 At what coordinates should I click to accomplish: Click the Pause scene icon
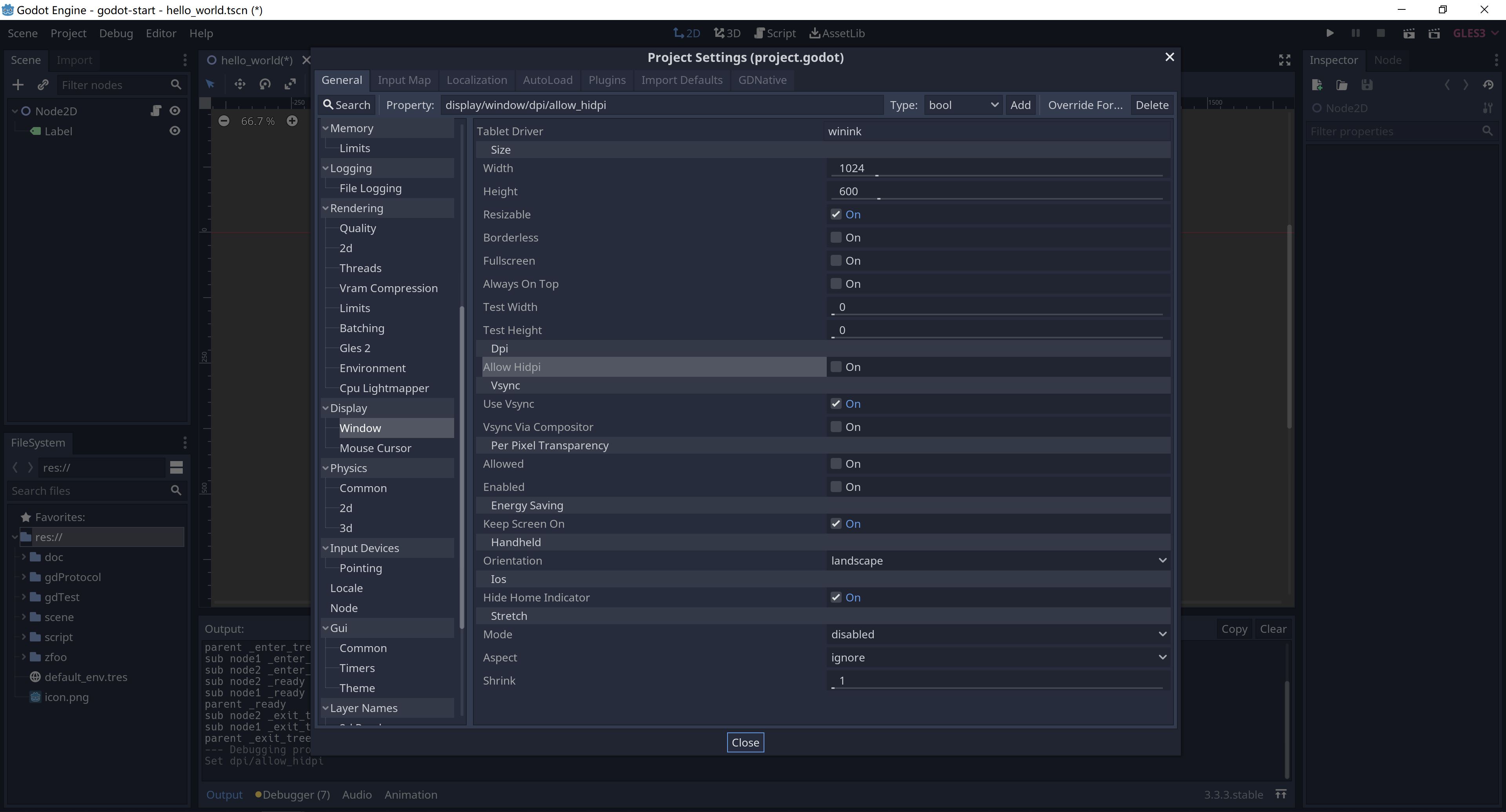tap(1356, 33)
